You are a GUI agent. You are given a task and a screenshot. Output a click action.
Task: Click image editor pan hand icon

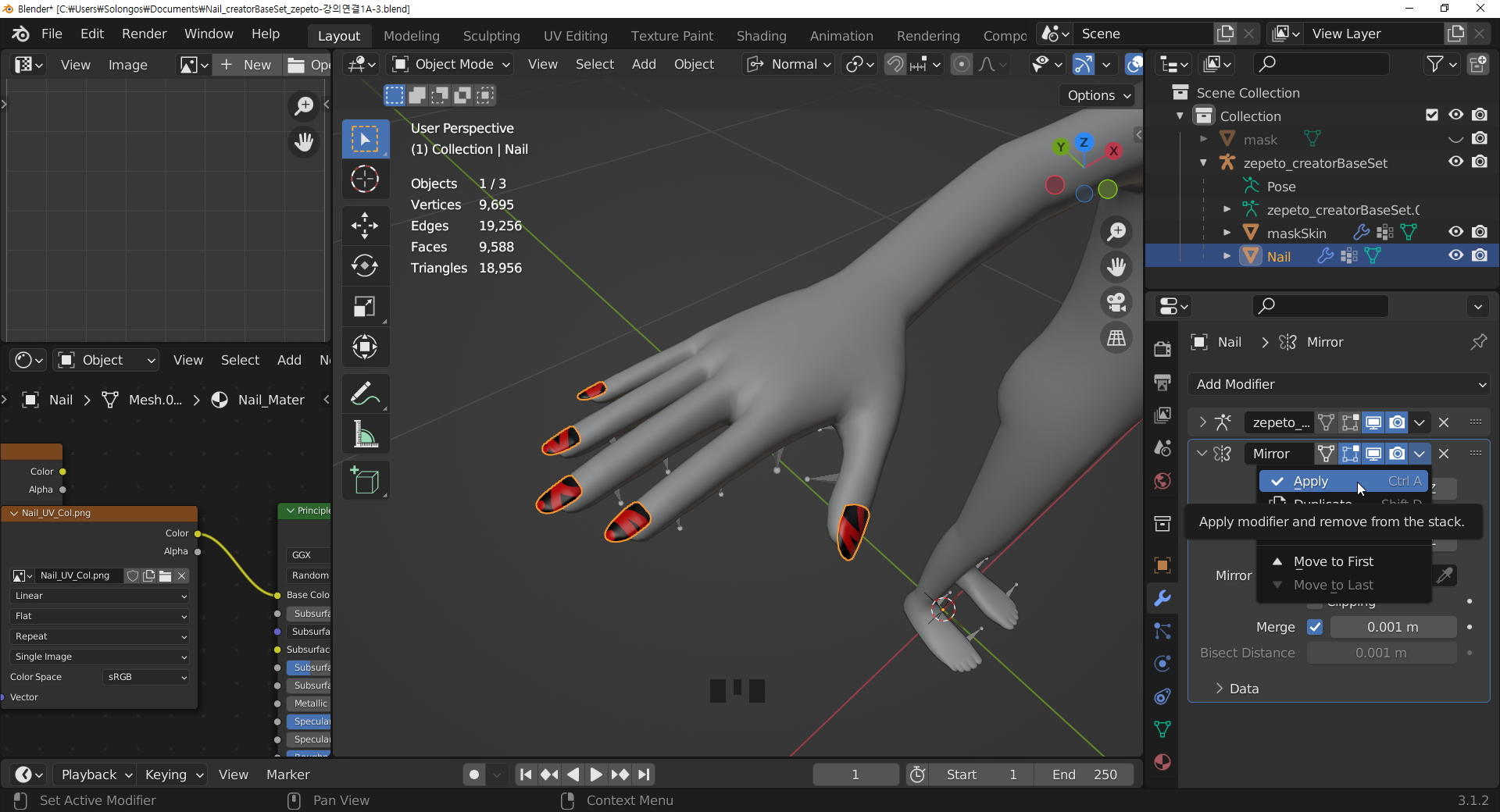tap(303, 142)
